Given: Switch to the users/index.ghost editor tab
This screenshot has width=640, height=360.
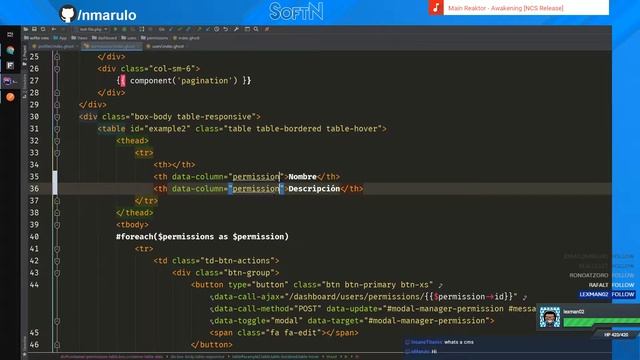Looking at the screenshot, I should coord(165,47).
